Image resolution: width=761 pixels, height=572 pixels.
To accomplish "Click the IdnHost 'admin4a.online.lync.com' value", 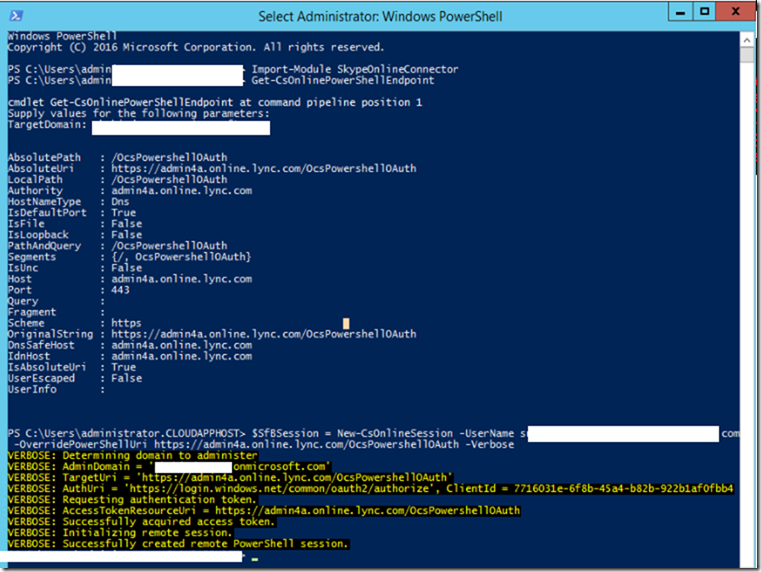I will (182, 357).
